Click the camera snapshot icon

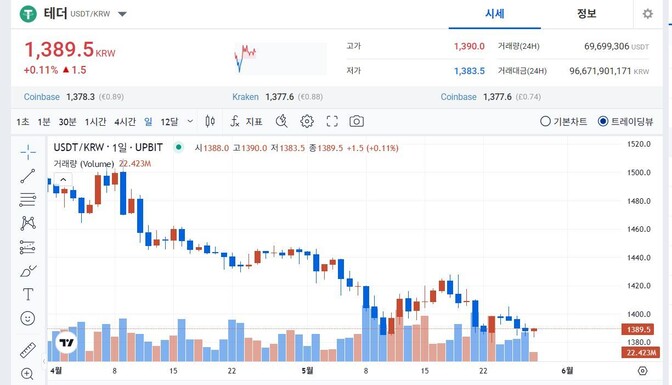pyautogui.click(x=356, y=122)
